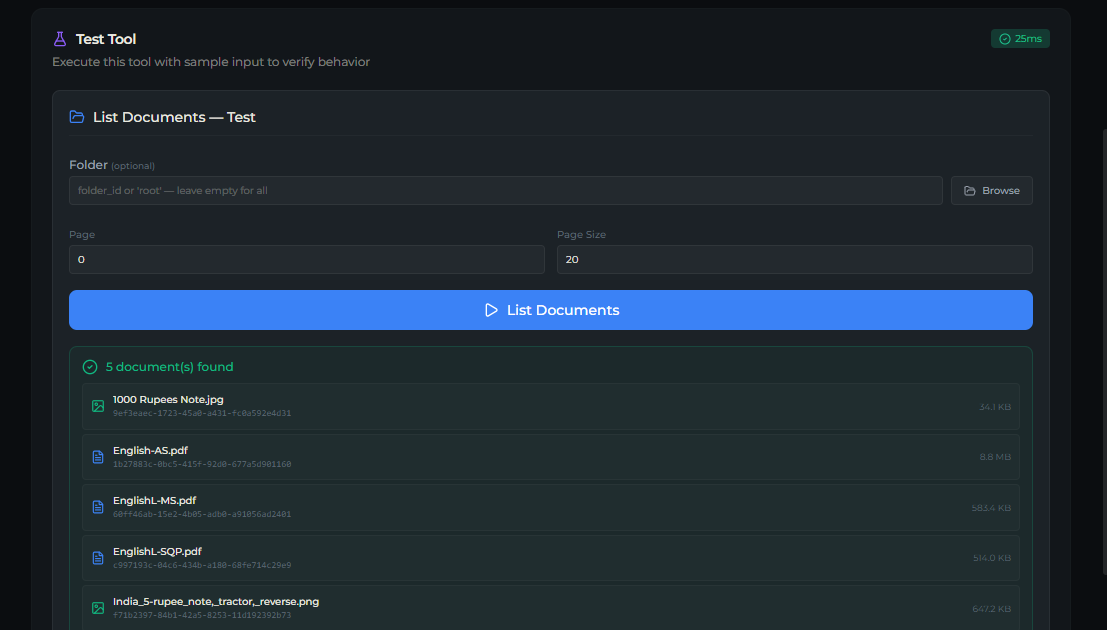Click the Browse folder button
This screenshot has width=1107, height=630.
click(x=991, y=191)
